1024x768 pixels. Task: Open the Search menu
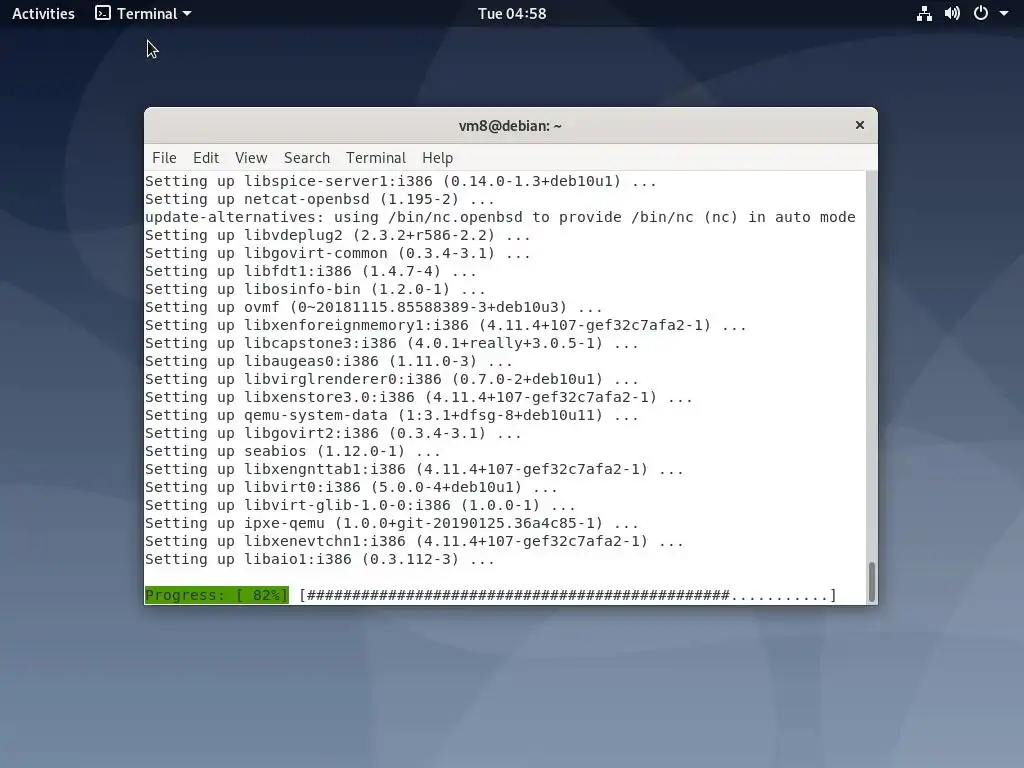point(307,157)
